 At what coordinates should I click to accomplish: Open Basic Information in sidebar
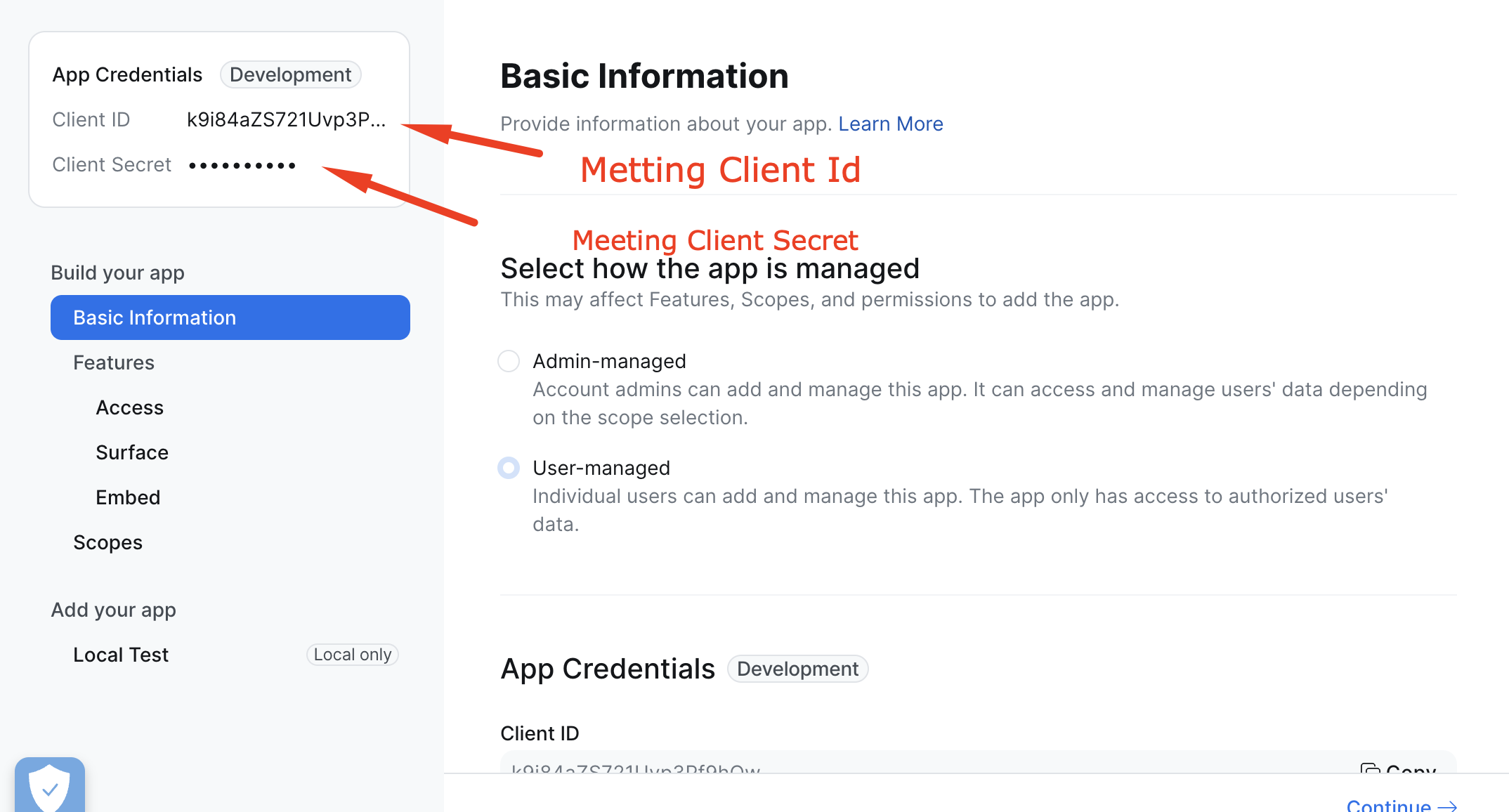(230, 317)
